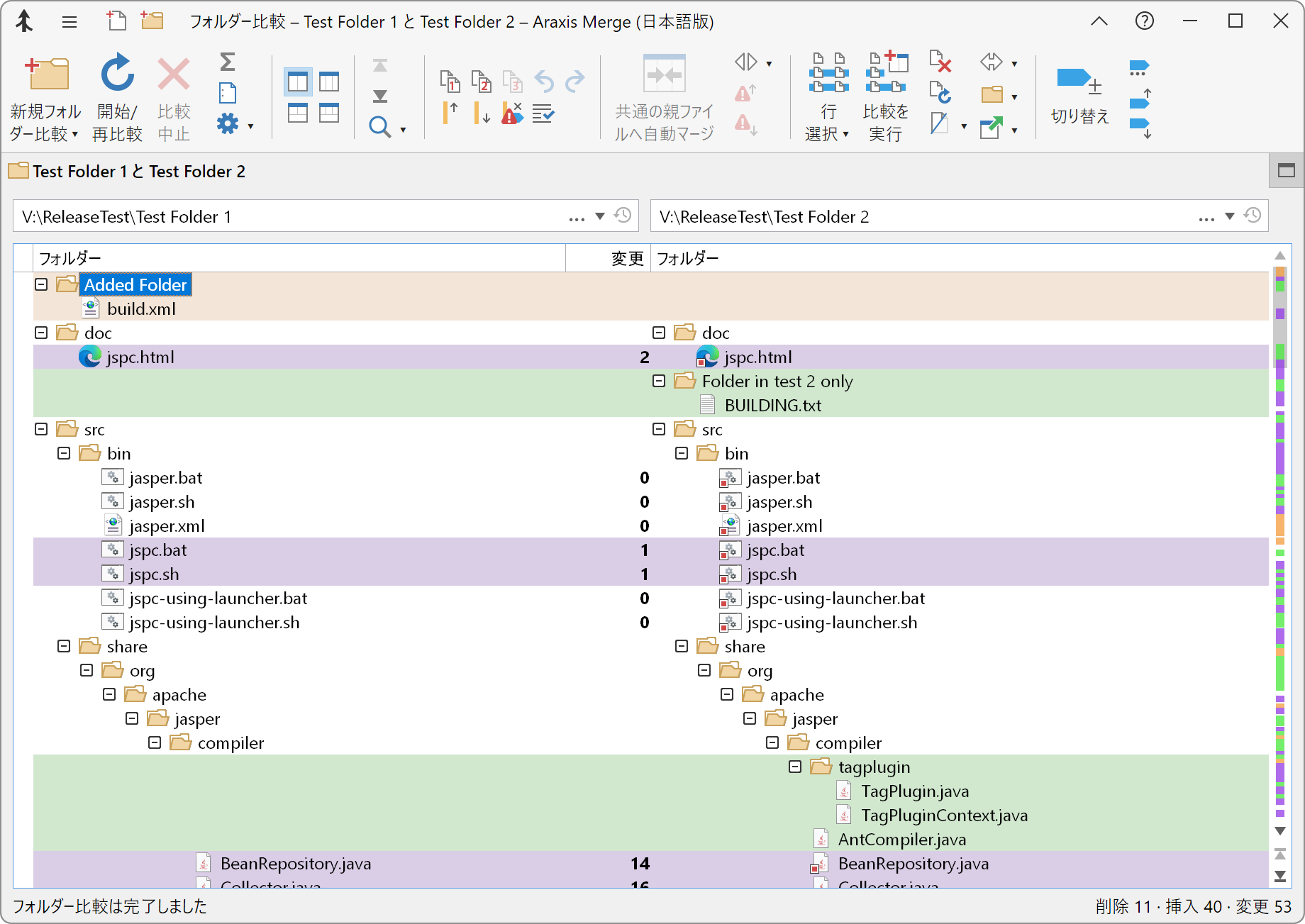Click the 変更 column header
Viewport: 1305px width, 924px height.
[x=626, y=259]
